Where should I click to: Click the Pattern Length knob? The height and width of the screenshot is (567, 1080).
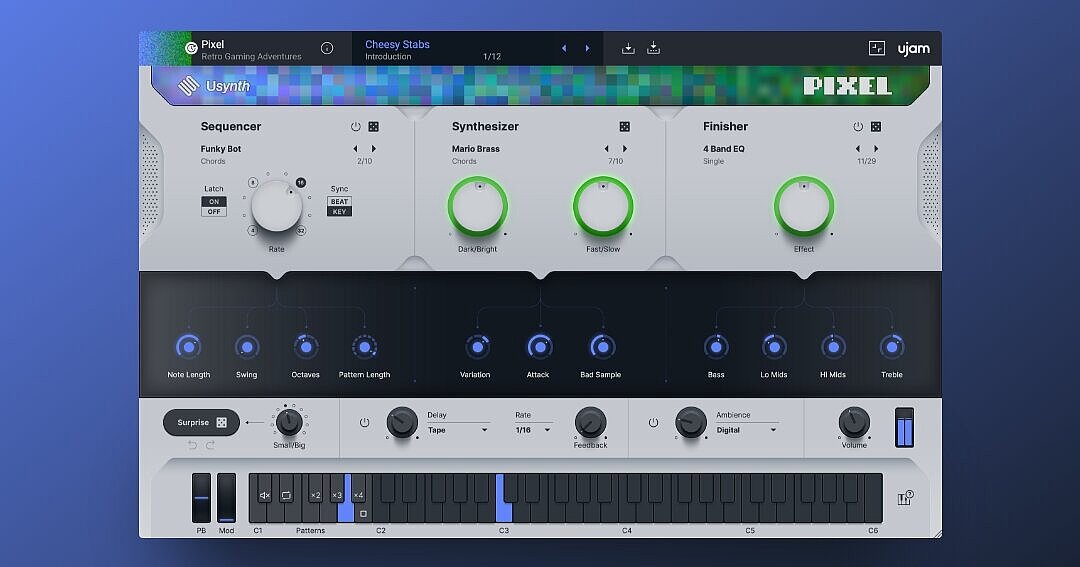(364, 347)
